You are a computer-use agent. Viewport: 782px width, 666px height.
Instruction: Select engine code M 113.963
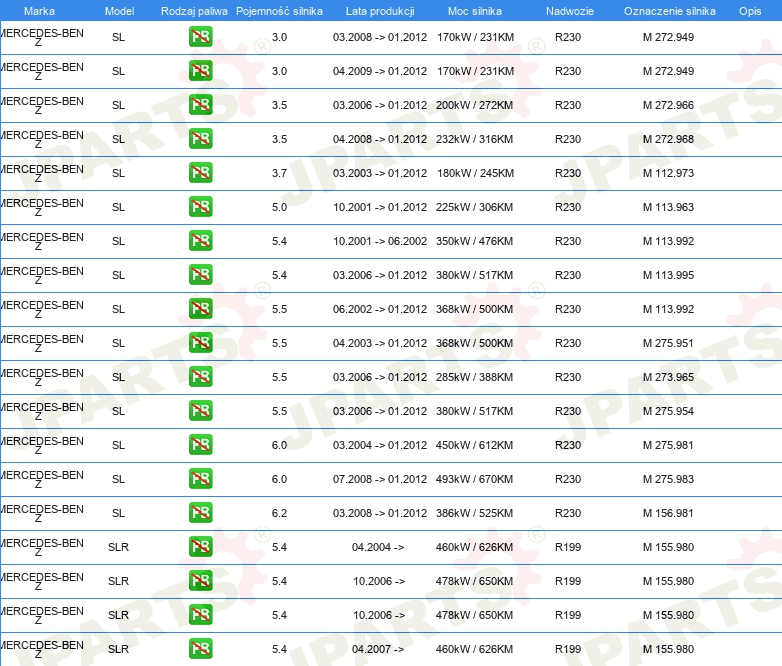[x=668, y=207]
